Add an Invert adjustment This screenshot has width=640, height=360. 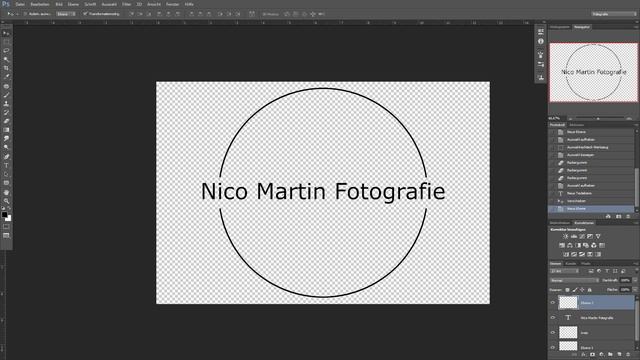coord(566,254)
